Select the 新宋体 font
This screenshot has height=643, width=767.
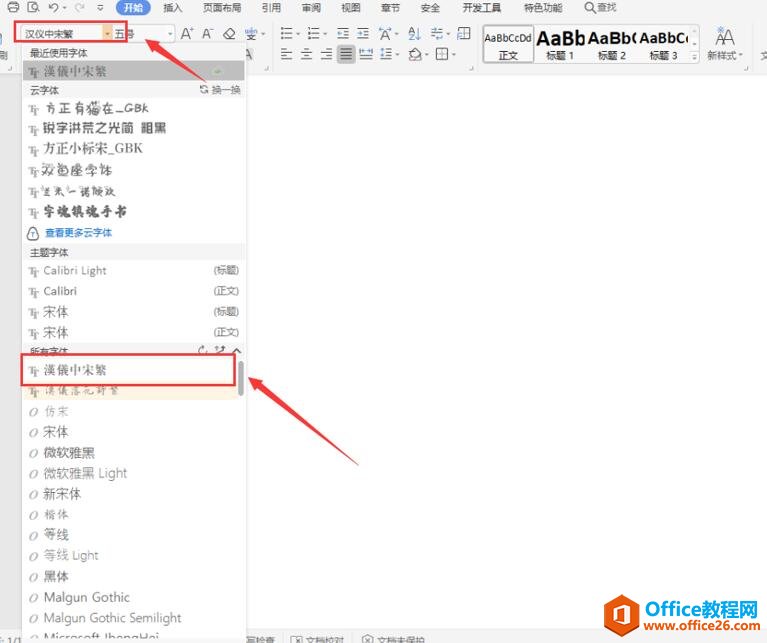point(130,494)
